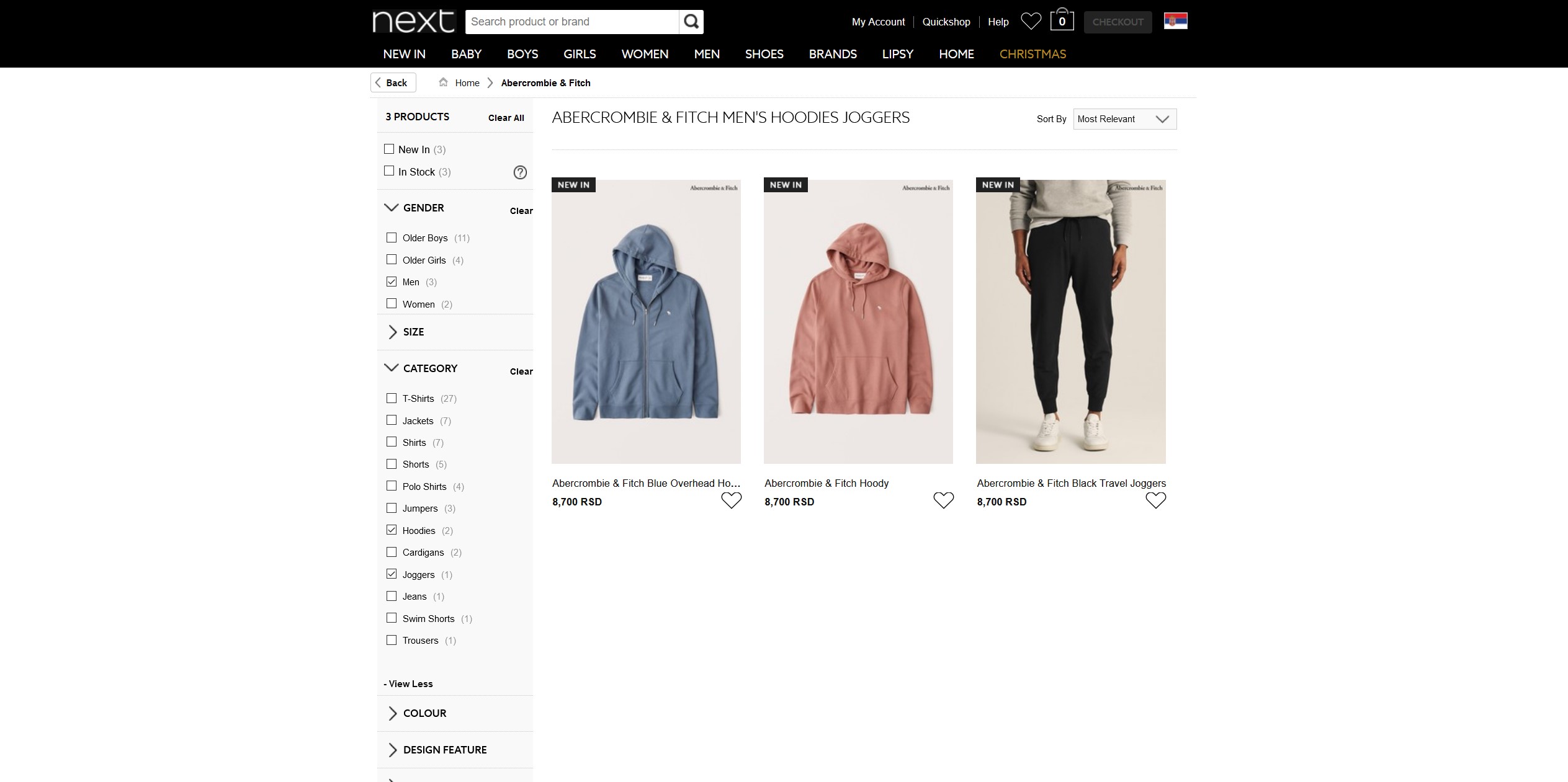Open the shopping bag icon

coord(1061,20)
